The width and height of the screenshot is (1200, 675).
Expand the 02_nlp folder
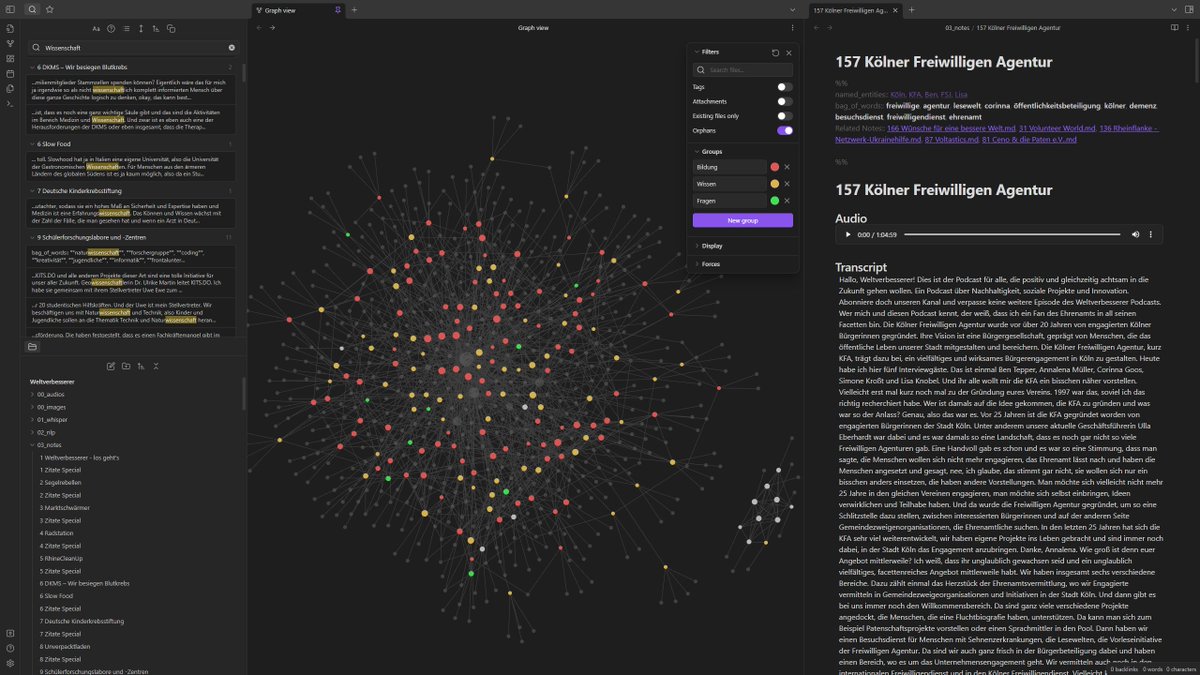45,431
